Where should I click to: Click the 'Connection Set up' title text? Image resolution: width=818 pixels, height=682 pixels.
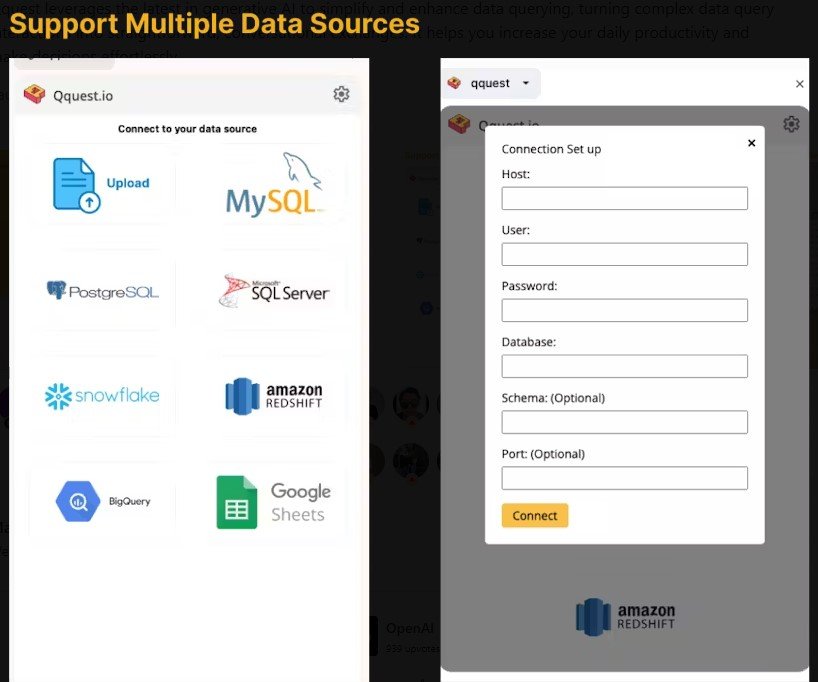point(551,149)
